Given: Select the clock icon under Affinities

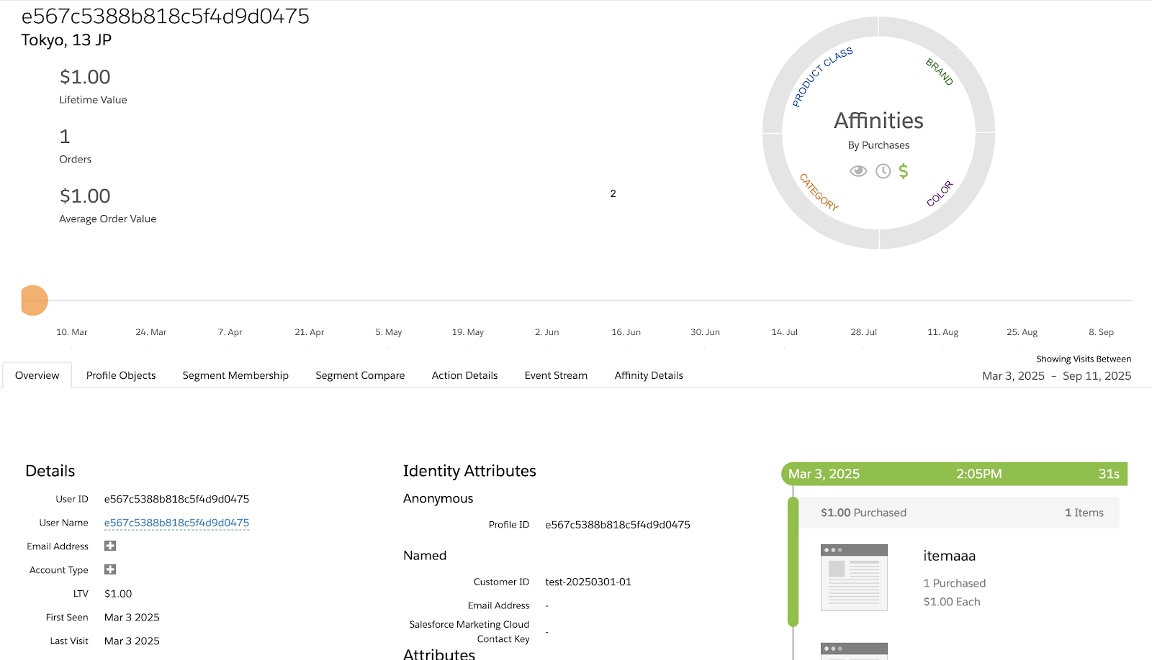Looking at the screenshot, I should [x=882, y=171].
